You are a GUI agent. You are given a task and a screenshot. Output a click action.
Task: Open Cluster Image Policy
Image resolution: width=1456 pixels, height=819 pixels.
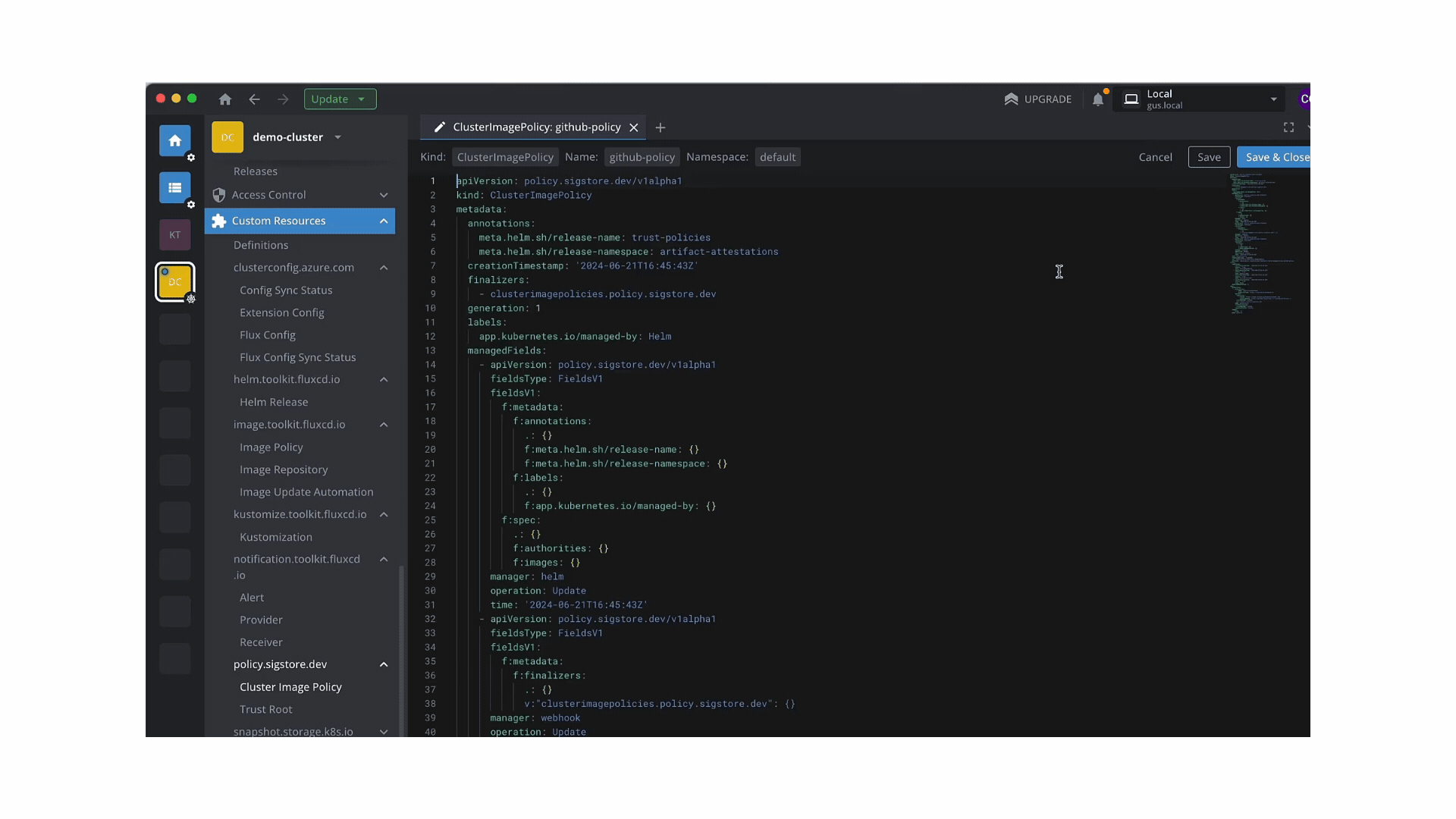coord(290,687)
